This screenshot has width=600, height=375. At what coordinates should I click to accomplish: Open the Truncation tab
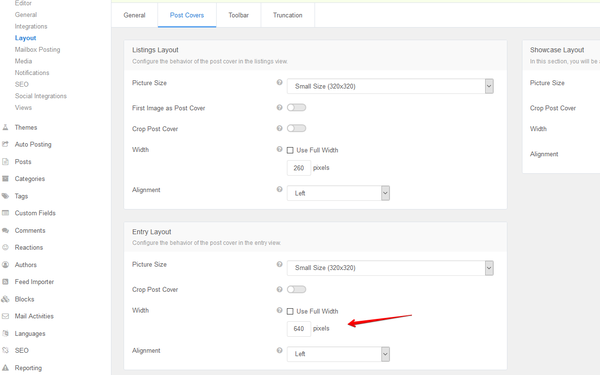pyautogui.click(x=288, y=15)
